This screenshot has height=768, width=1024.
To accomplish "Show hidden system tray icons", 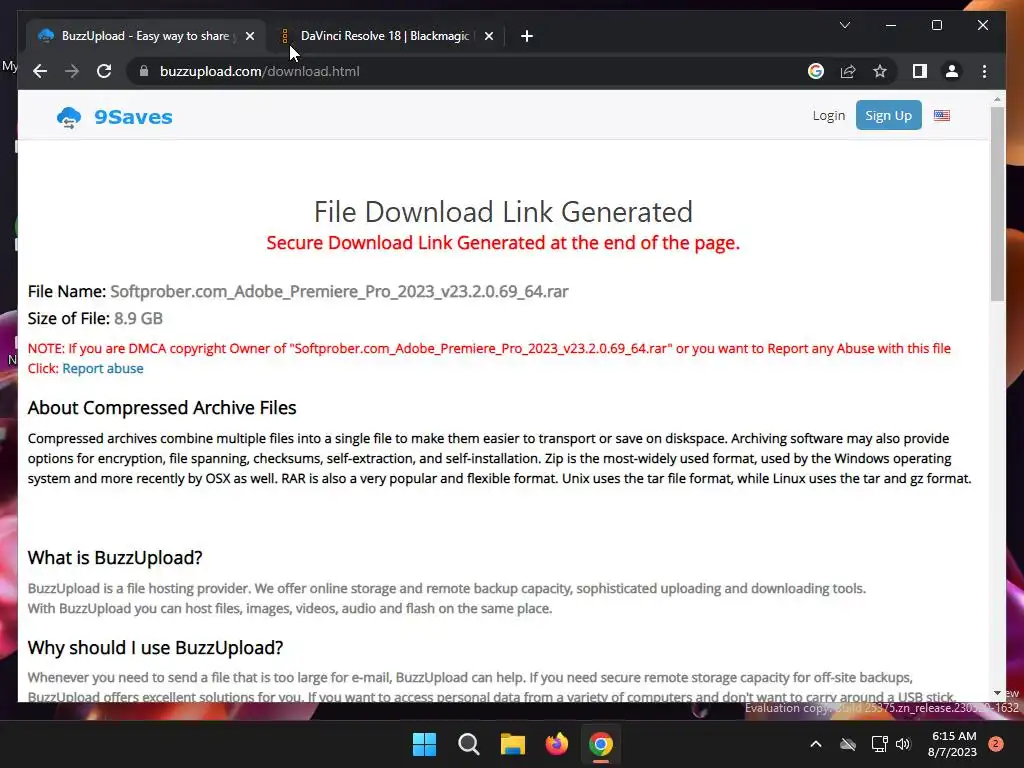I will tap(816, 744).
